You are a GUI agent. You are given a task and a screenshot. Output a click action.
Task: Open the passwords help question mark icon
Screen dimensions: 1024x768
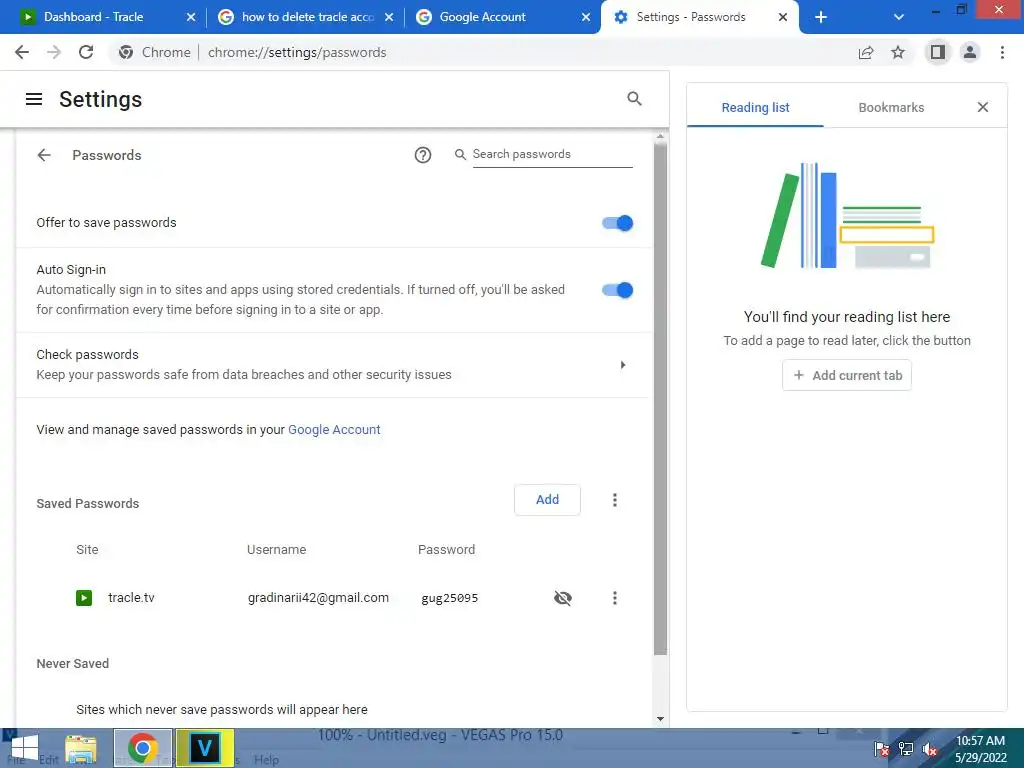(423, 155)
